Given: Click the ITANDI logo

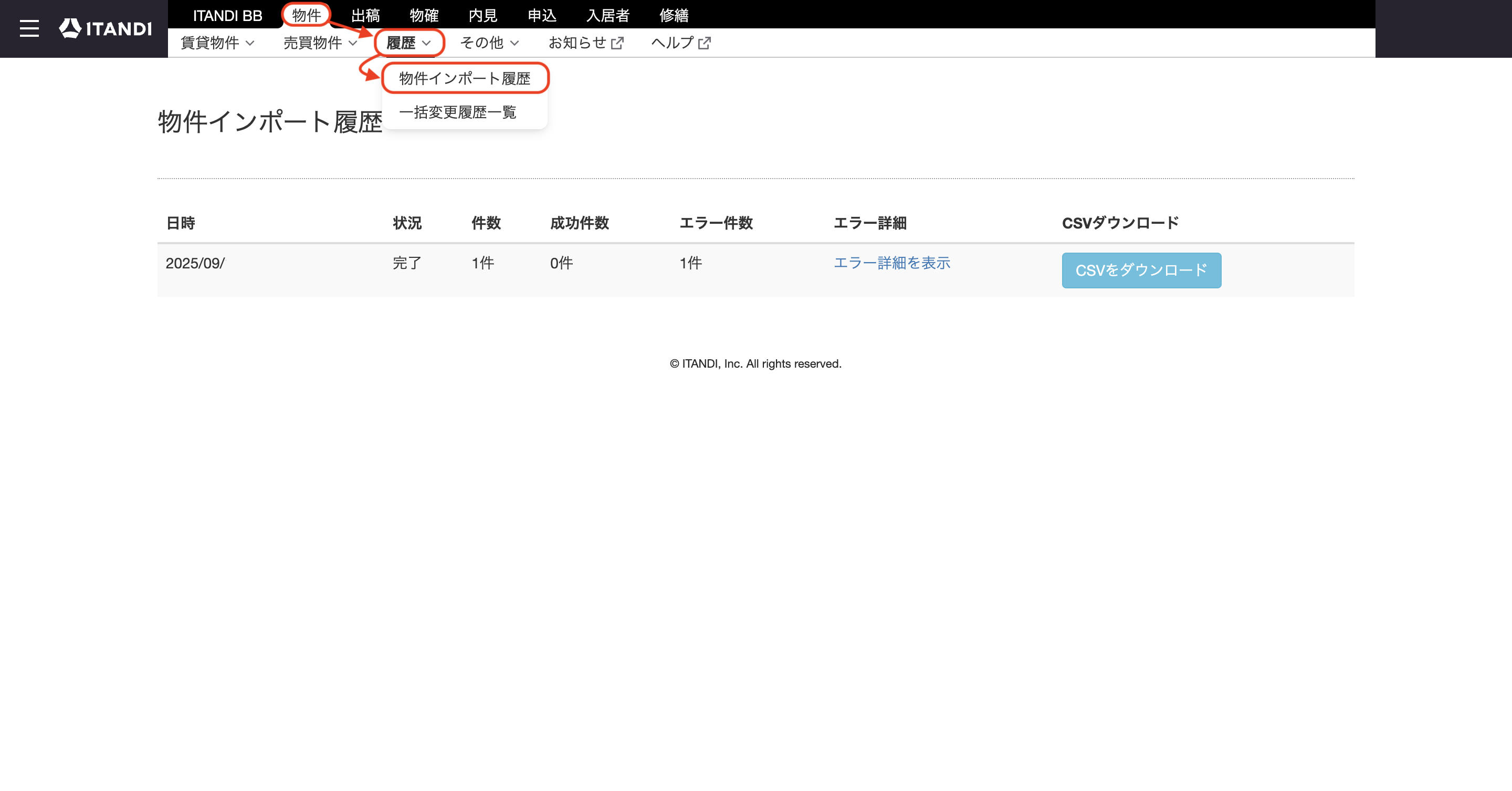Looking at the screenshot, I should (x=106, y=28).
